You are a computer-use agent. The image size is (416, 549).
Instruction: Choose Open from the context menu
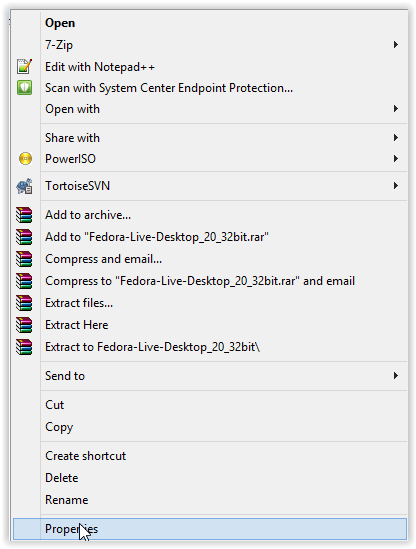(210, 23)
